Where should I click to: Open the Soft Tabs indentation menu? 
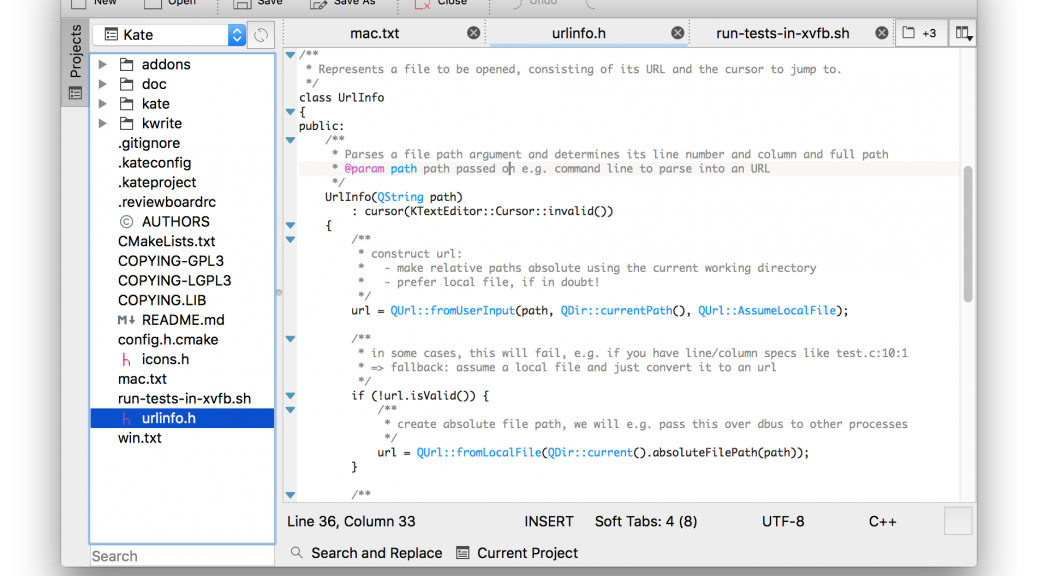(x=646, y=521)
